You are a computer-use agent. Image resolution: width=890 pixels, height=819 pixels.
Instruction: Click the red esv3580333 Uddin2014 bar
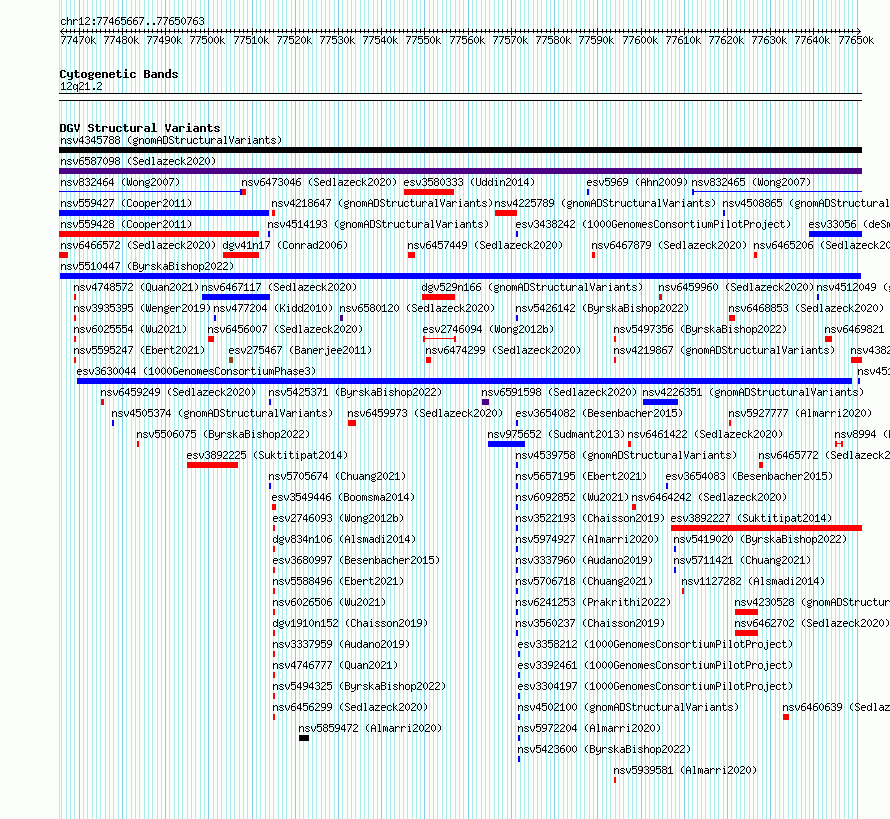429,192
